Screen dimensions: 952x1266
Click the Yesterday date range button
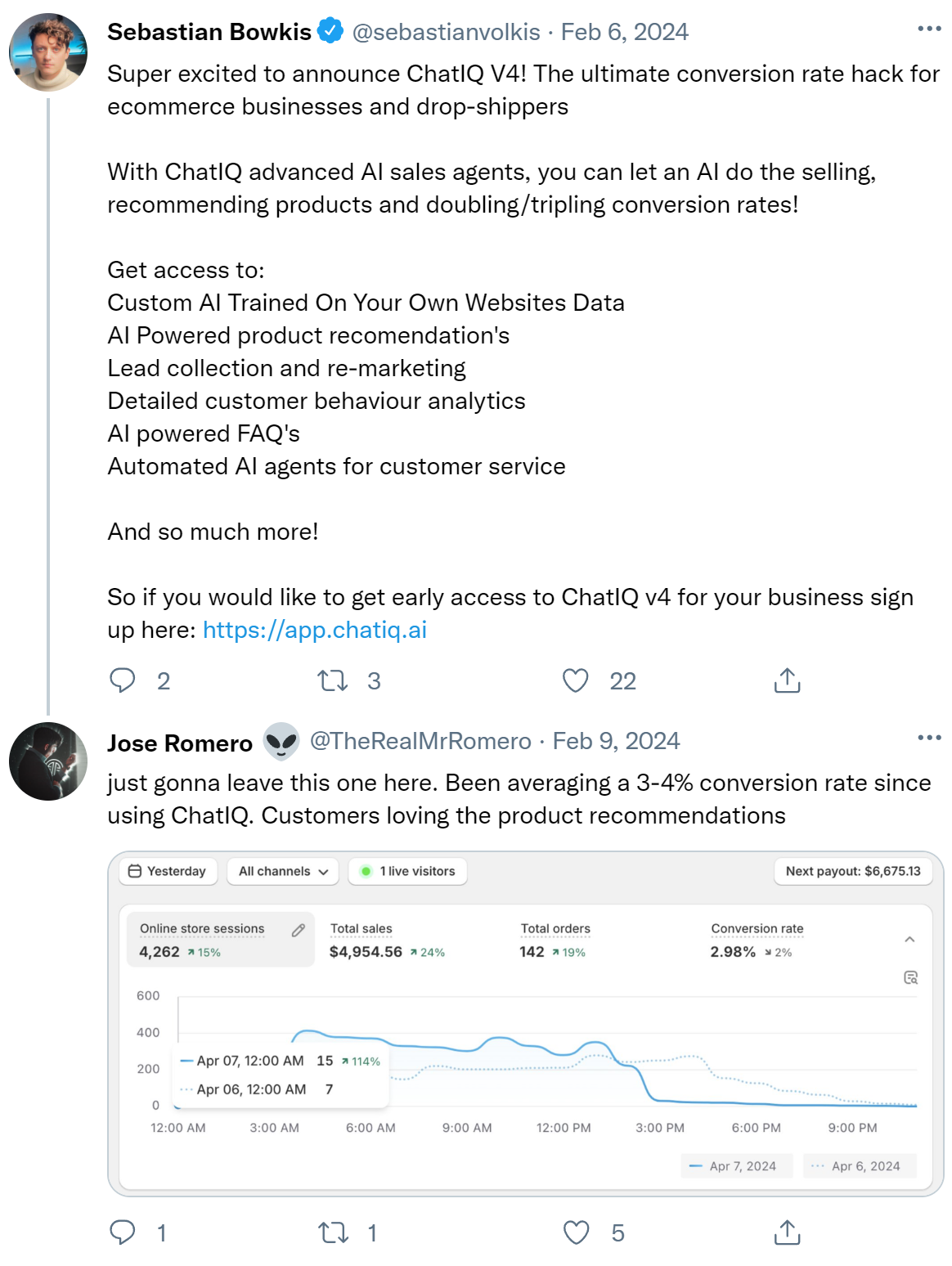tap(168, 872)
